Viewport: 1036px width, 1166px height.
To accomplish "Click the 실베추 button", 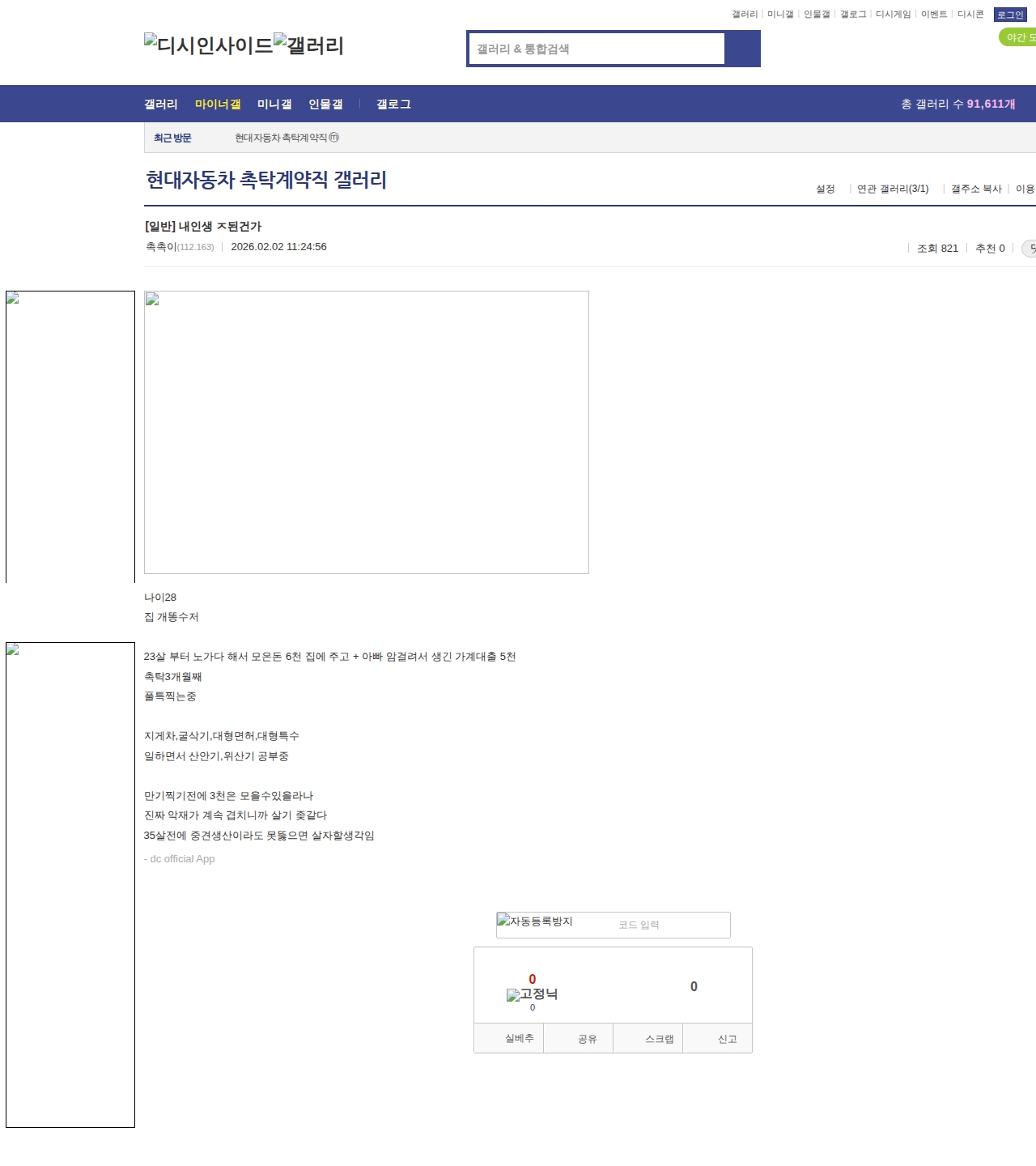I will coord(509,1039).
